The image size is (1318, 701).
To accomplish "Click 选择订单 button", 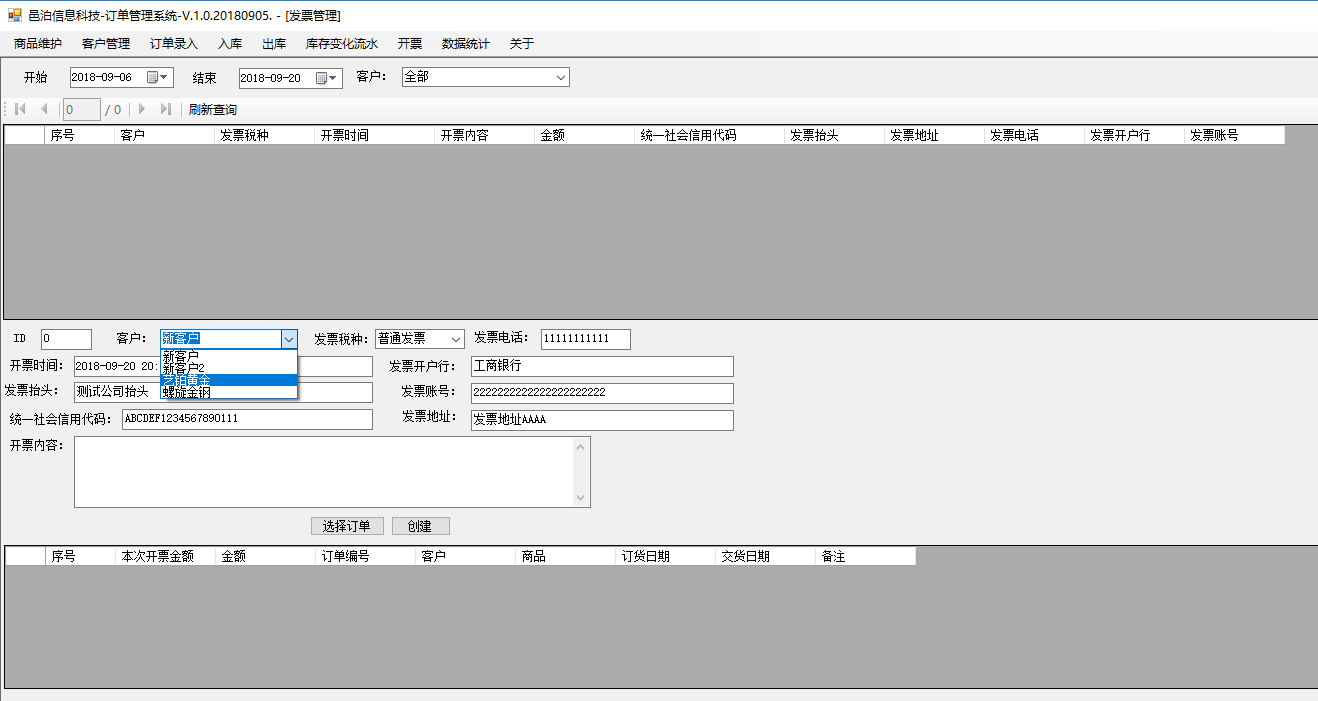I will click(347, 526).
